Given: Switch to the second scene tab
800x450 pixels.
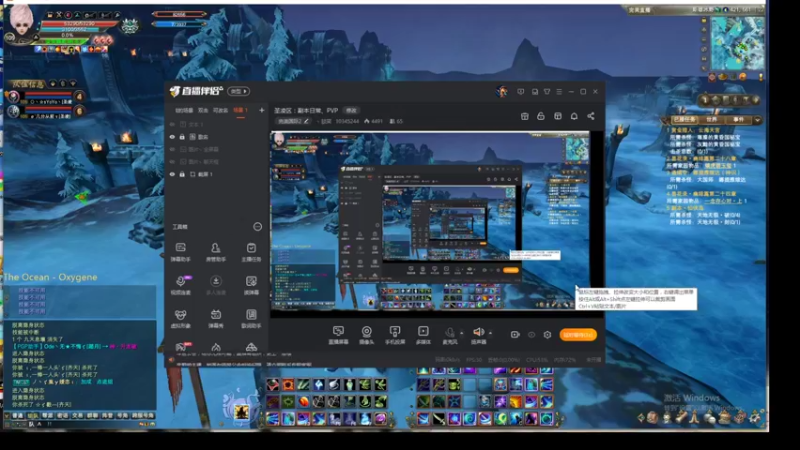Looking at the screenshot, I should point(203,110).
